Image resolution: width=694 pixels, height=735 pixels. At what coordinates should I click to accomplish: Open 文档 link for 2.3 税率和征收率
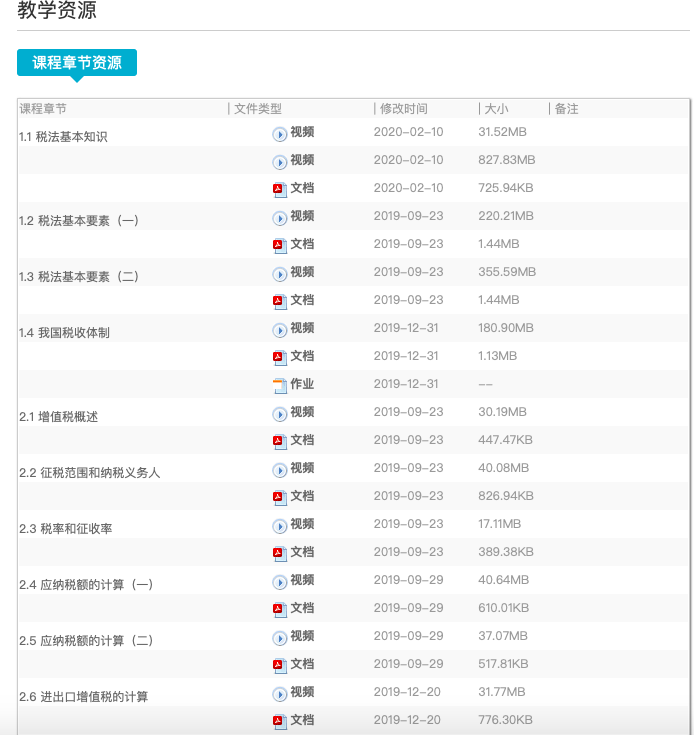[x=302, y=552]
